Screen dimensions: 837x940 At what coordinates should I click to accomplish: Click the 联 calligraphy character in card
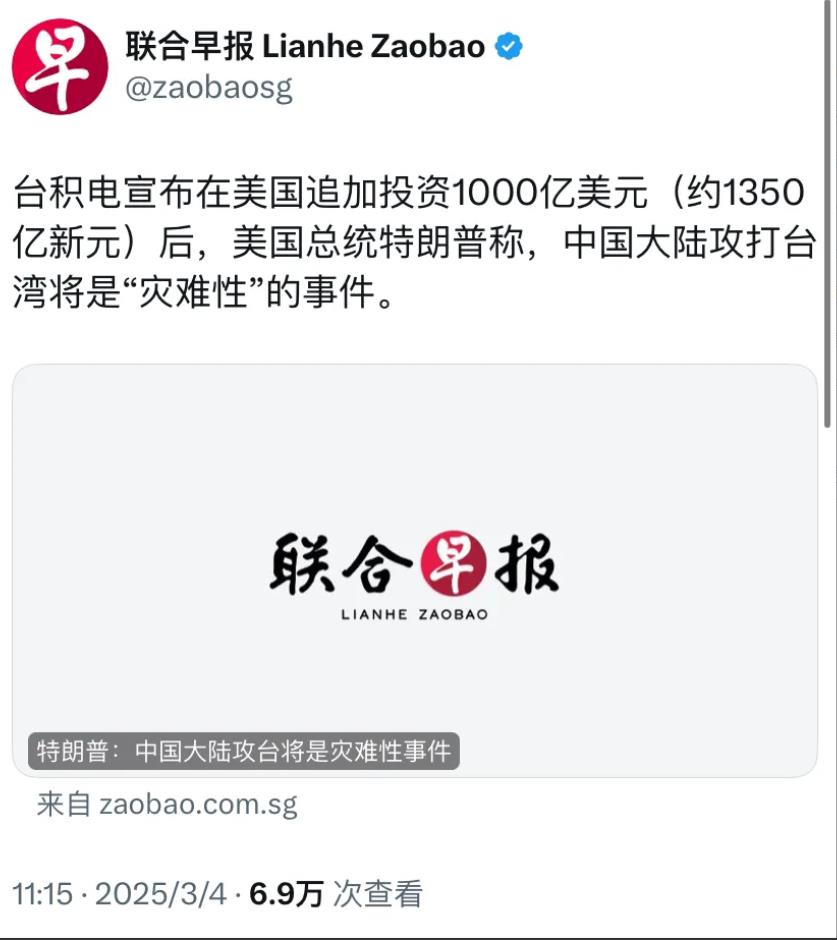(x=302, y=564)
